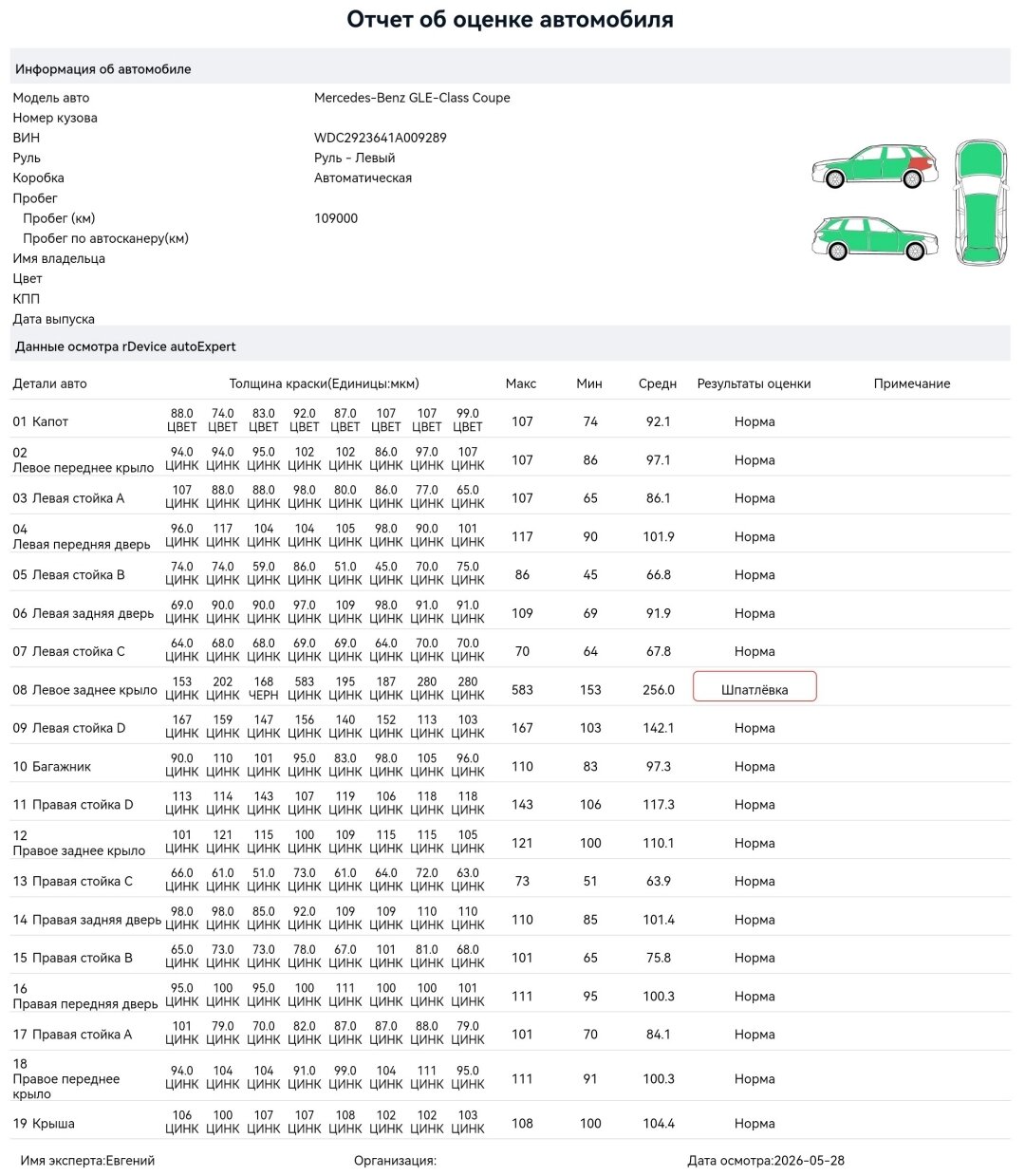
Task: Click the car right-side view diagram
Action: 875,238
